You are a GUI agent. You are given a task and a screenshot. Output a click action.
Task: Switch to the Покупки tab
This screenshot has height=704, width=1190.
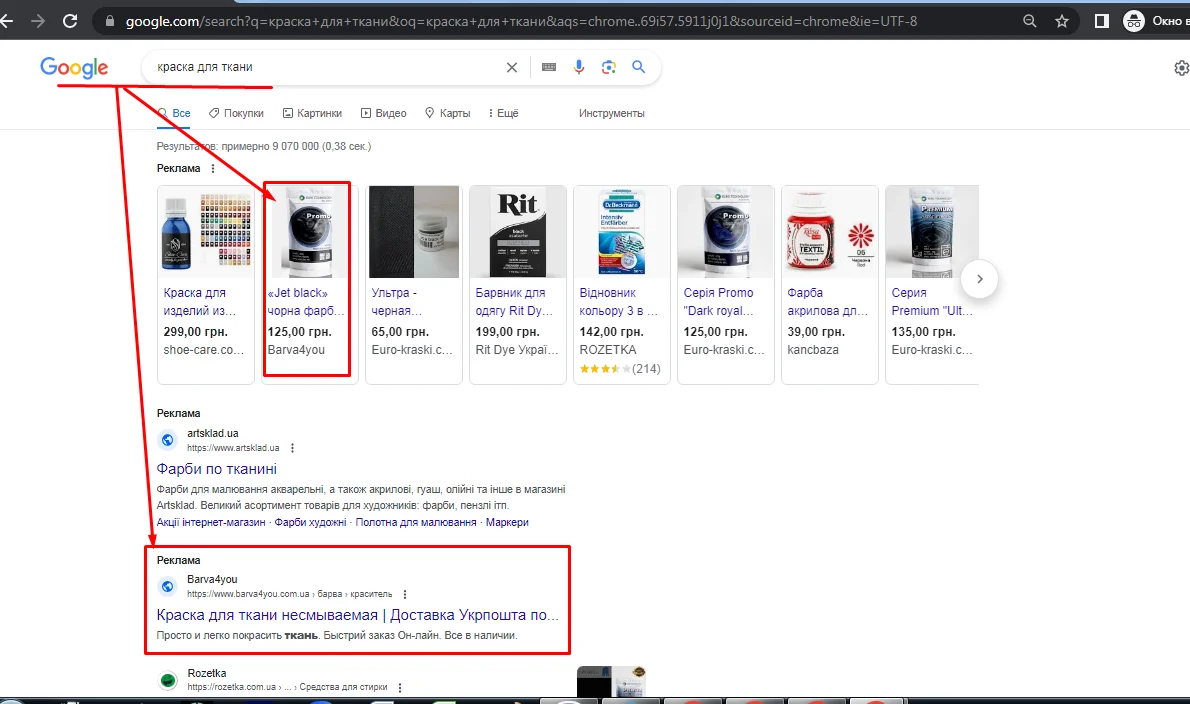click(x=236, y=113)
